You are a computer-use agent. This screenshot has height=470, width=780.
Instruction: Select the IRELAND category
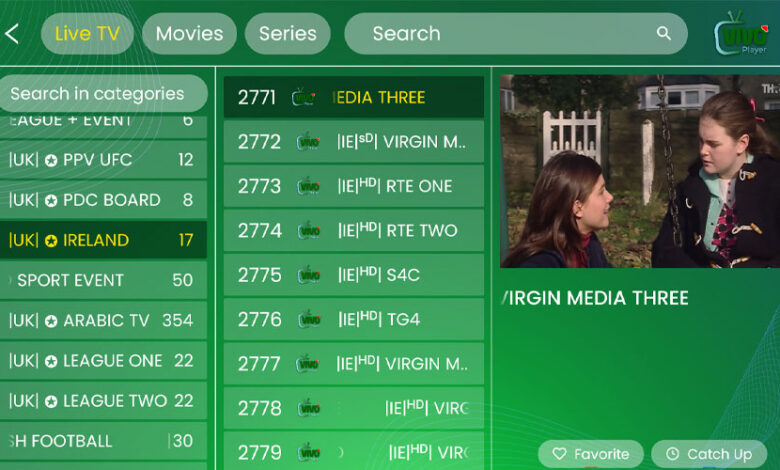click(x=101, y=240)
